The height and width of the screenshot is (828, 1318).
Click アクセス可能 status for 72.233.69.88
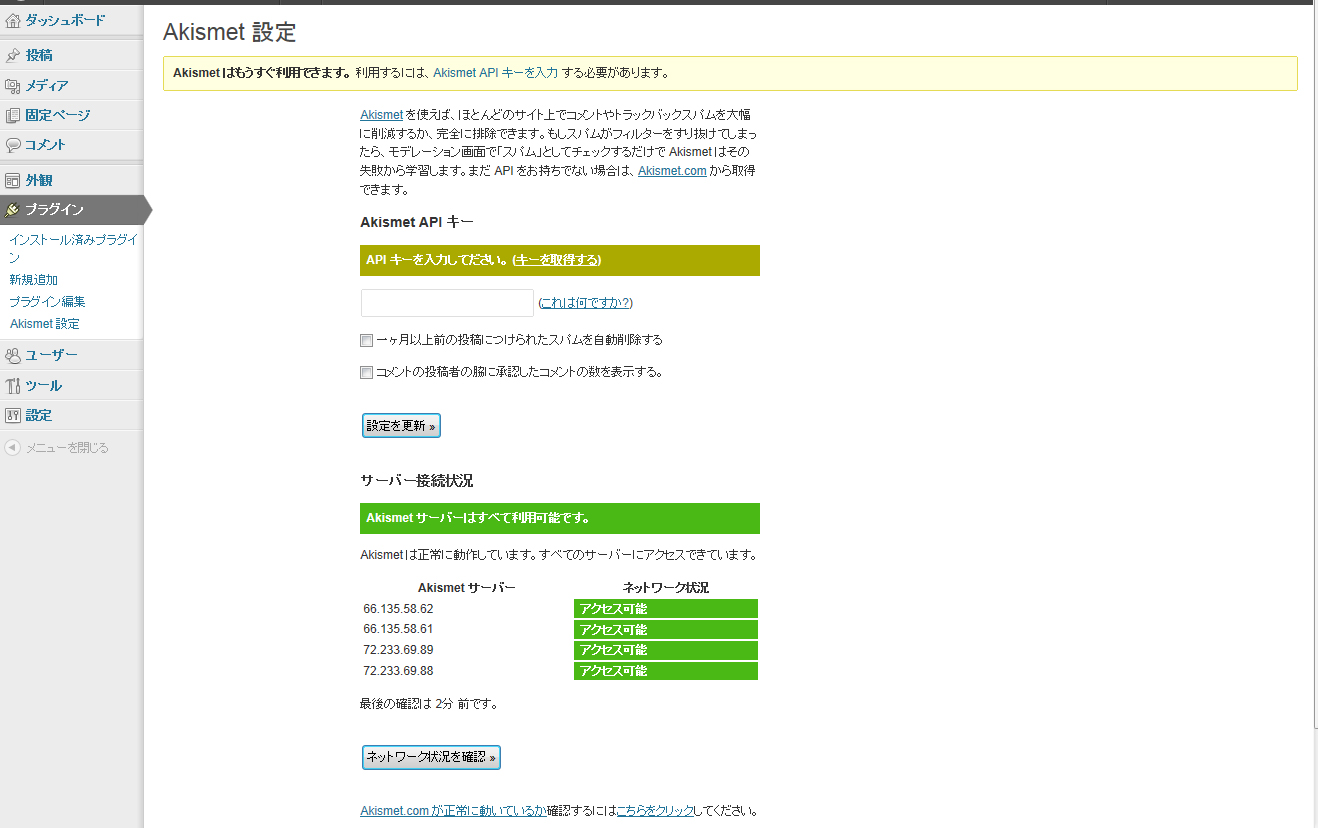666,671
